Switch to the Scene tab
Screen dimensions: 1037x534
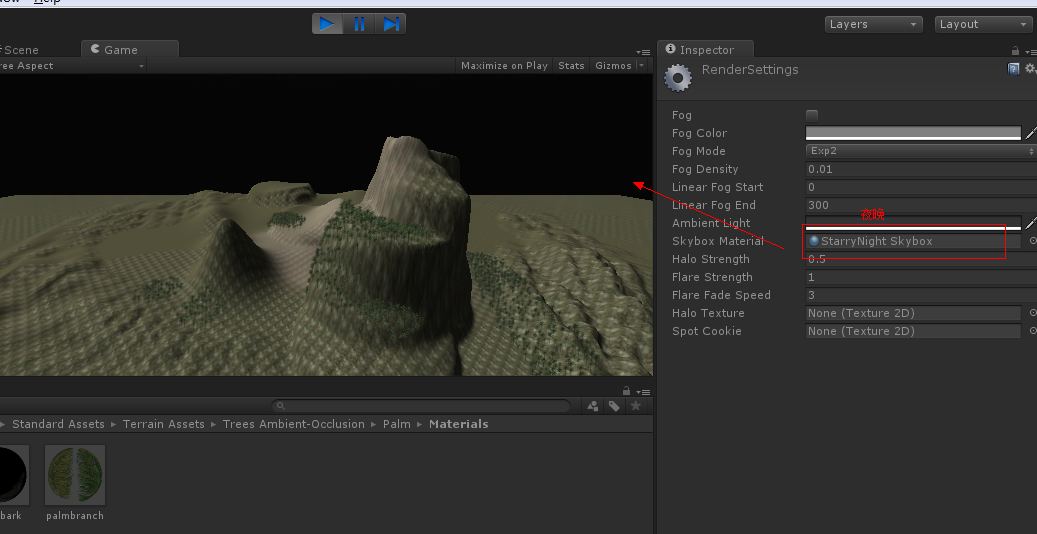(x=20, y=50)
